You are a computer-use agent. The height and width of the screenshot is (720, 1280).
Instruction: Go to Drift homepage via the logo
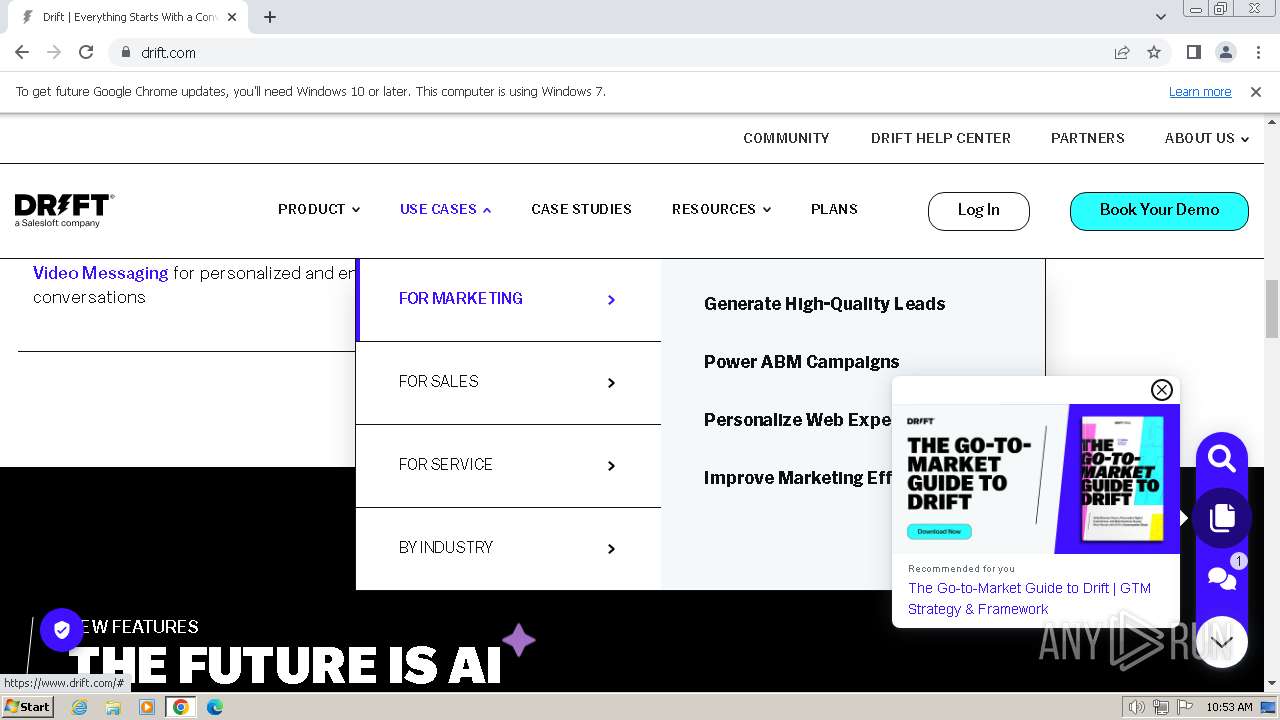[65, 210]
